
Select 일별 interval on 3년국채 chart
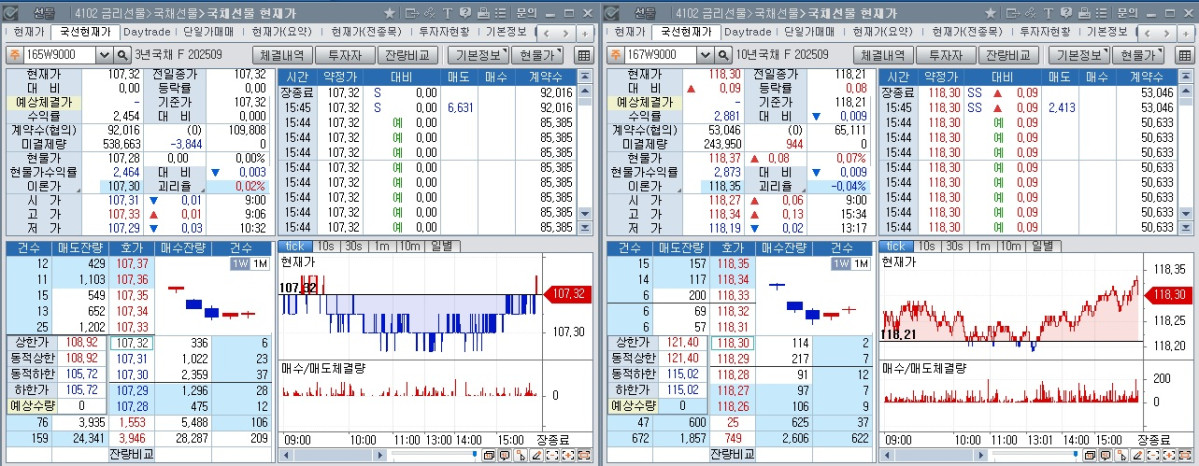[441, 246]
